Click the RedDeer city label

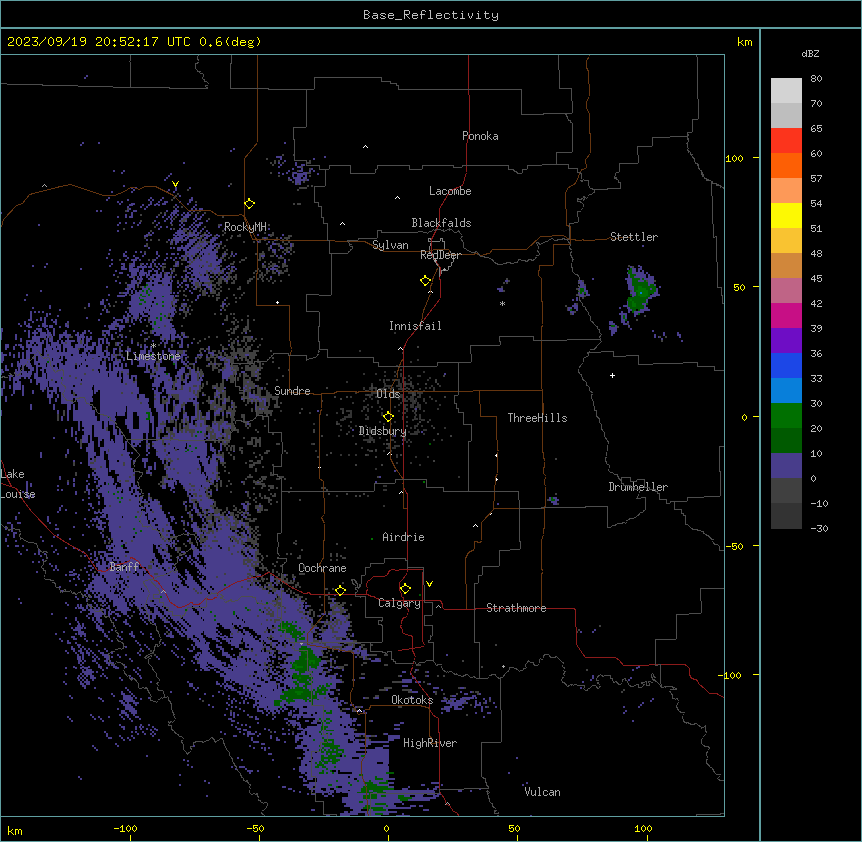[x=440, y=255]
